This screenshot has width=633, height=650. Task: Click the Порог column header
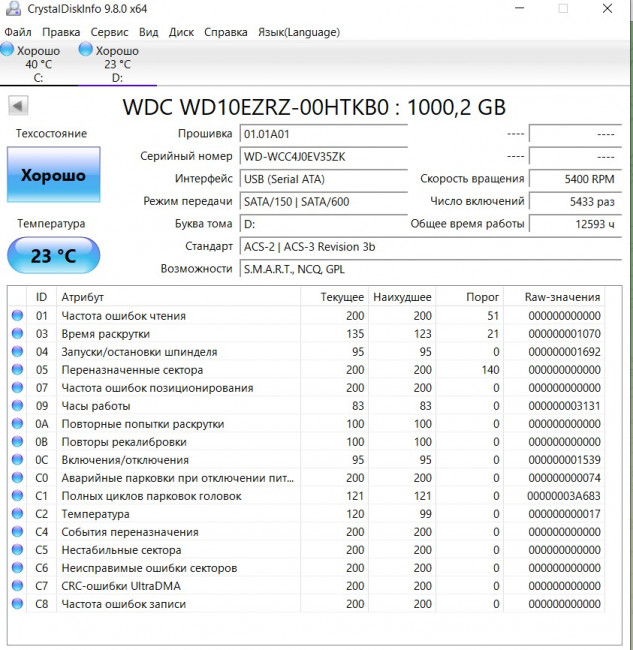[x=469, y=297]
